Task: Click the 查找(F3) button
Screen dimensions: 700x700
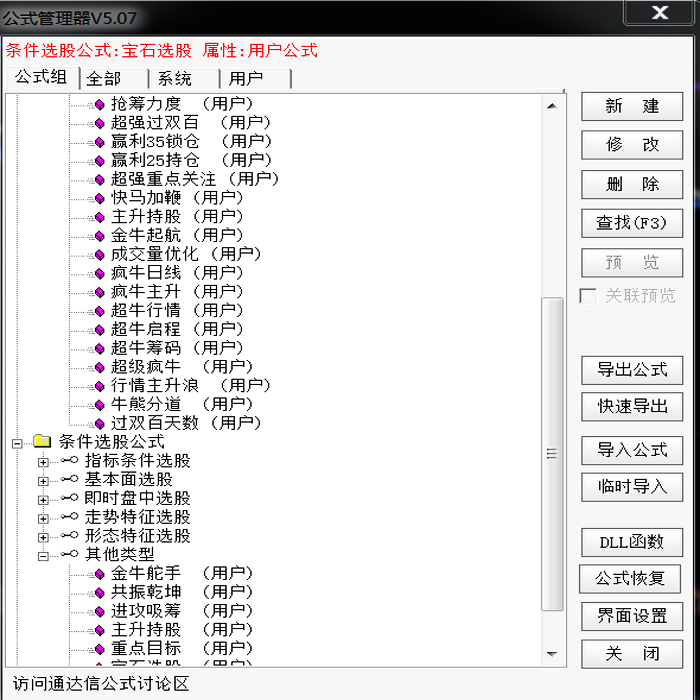Action: (632, 223)
